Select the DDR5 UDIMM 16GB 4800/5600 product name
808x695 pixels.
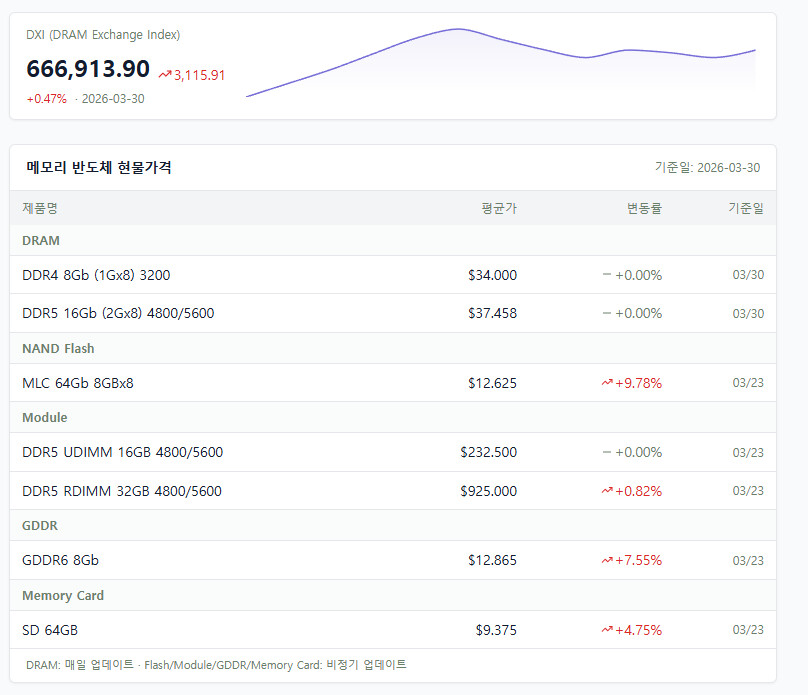pos(123,452)
